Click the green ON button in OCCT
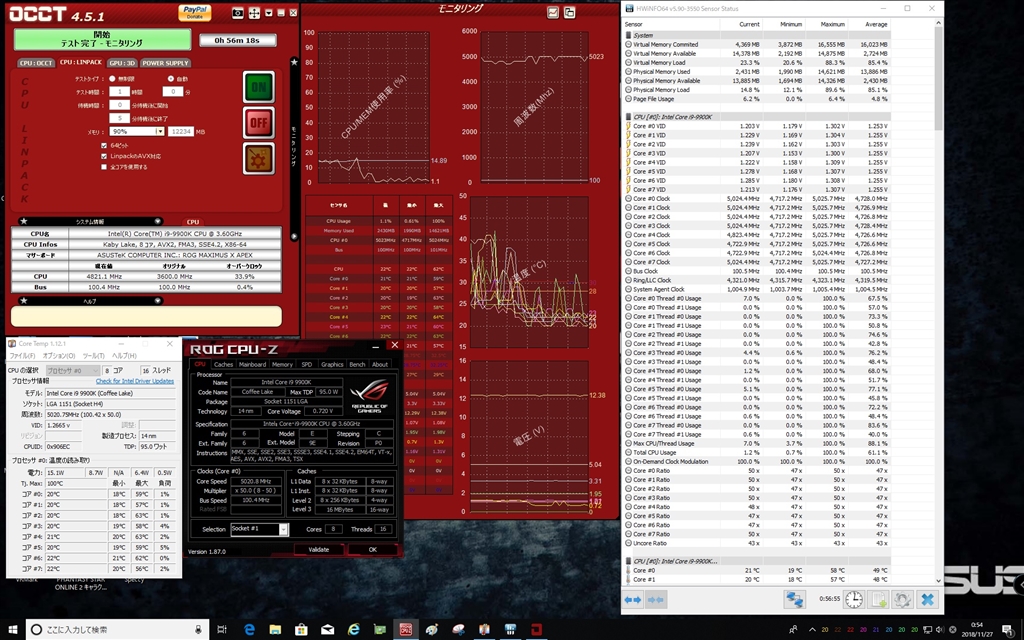 coord(259,87)
